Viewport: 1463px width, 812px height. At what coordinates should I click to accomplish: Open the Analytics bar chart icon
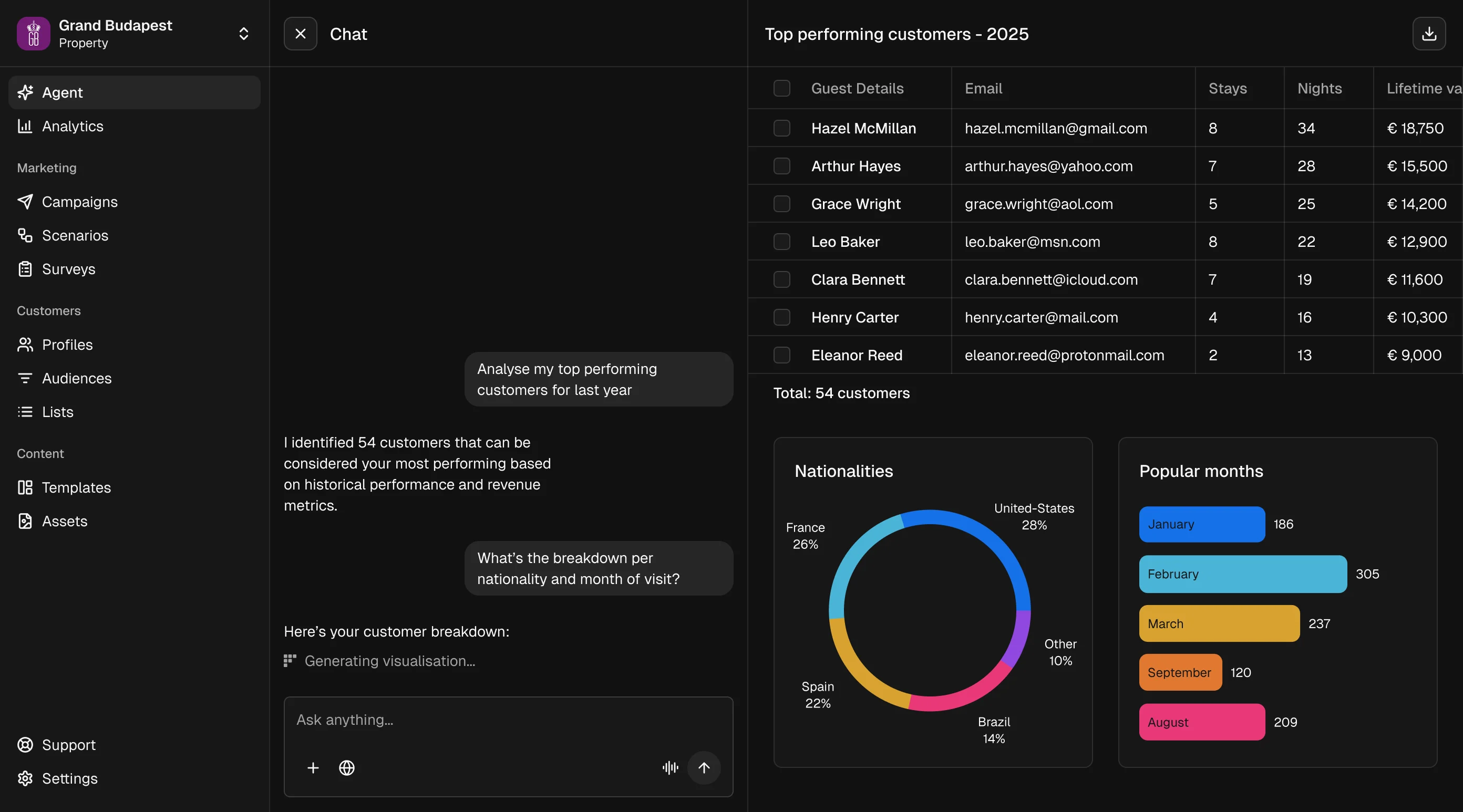25,126
